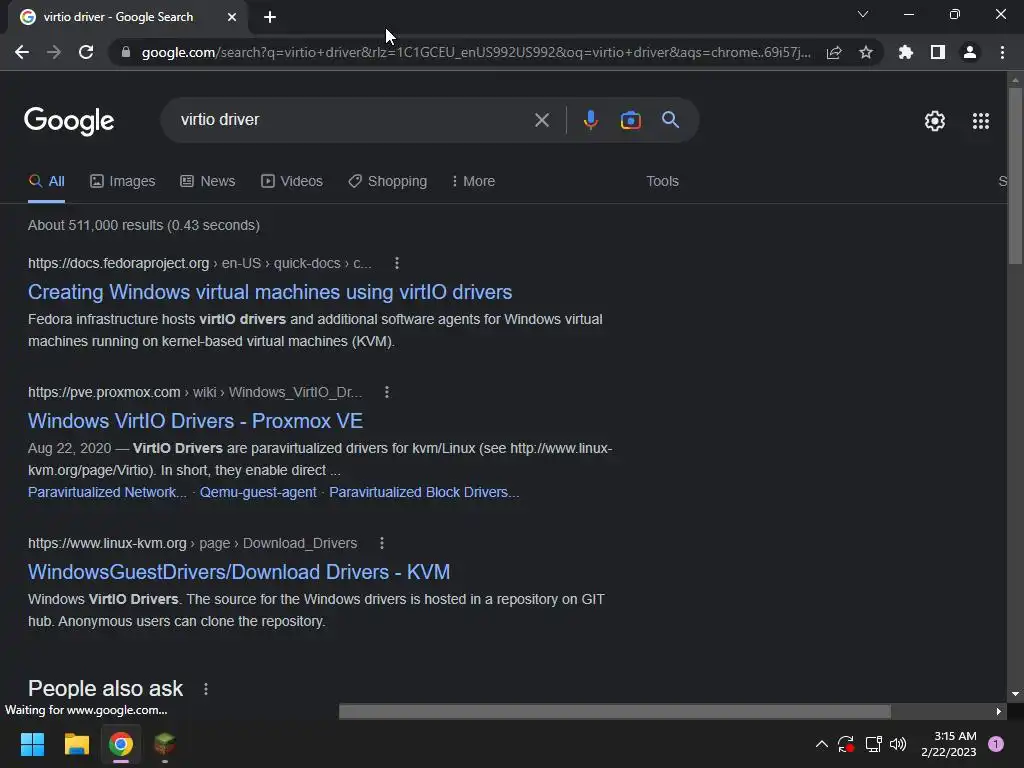Viewport: 1024px width, 768px height.
Task: Go back to the previous page
Action: tap(22, 52)
